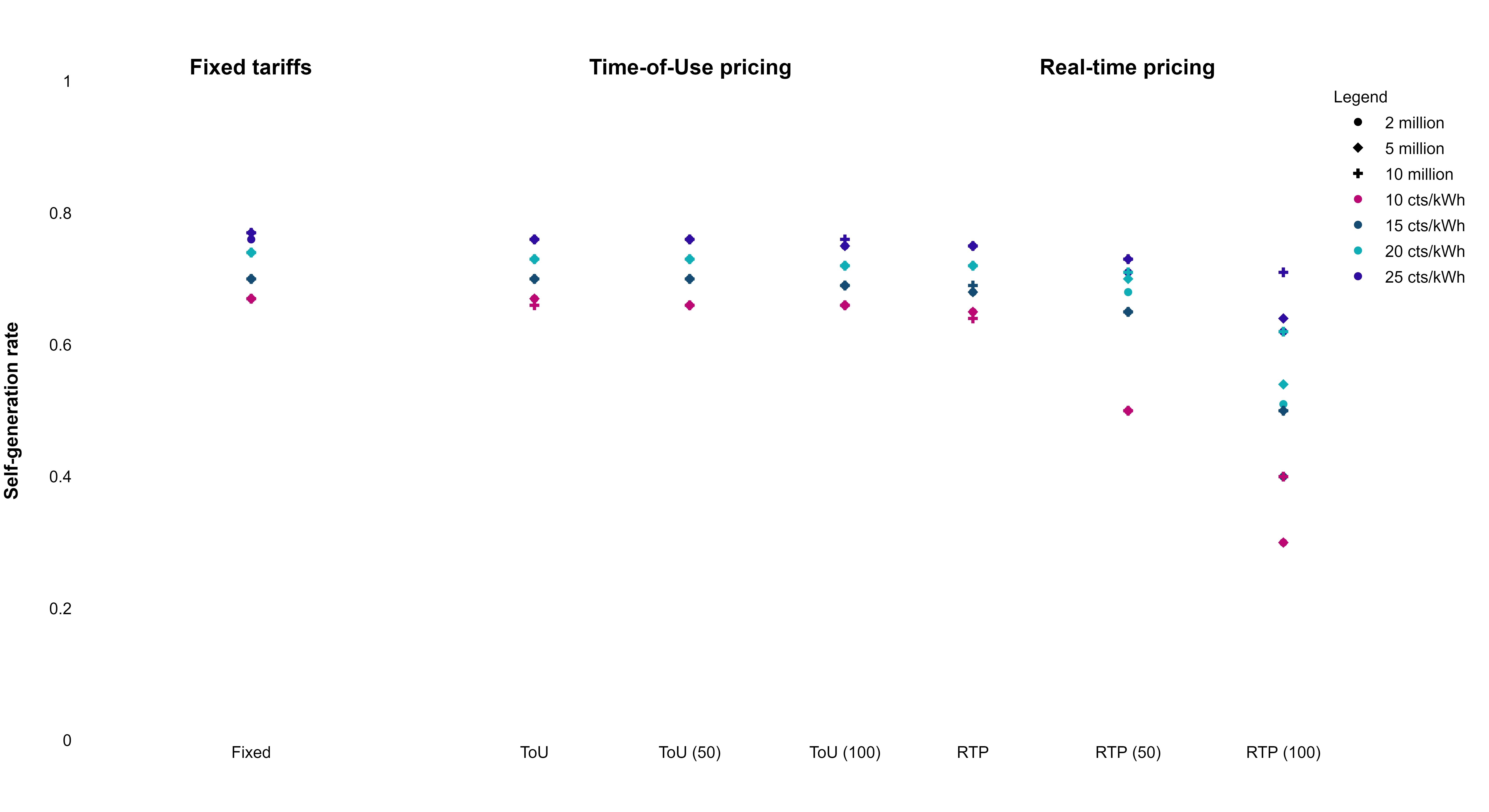Select the purple plus marker above RTP (100)
This screenshot has width=1489, height=812.
(1283, 272)
